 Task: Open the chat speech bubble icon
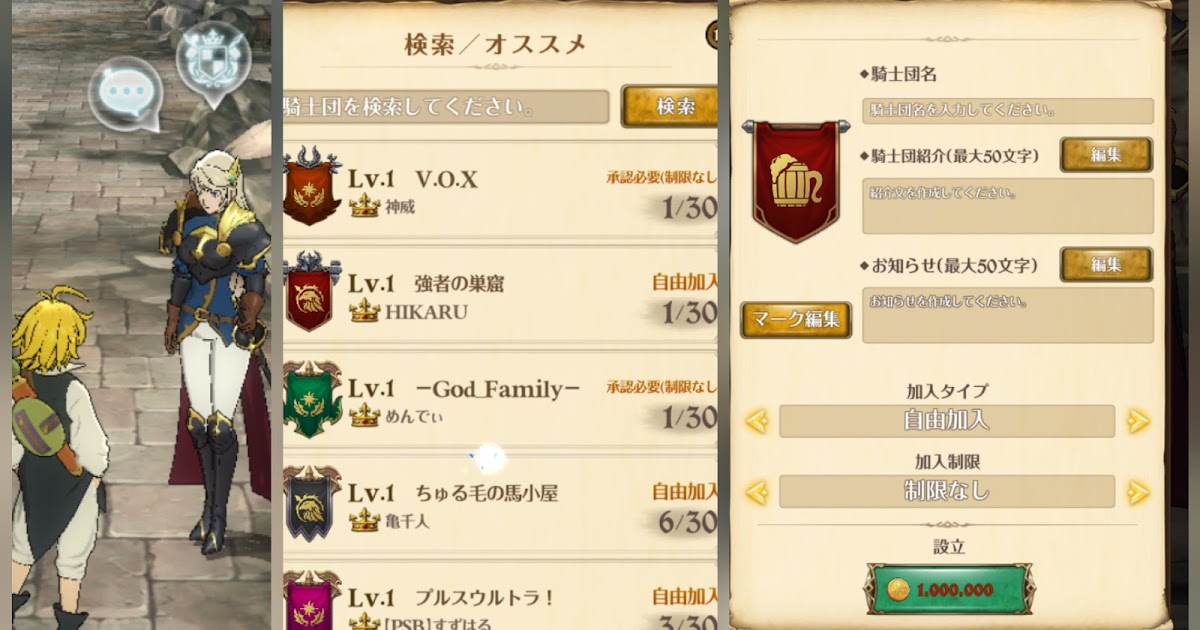[125, 93]
